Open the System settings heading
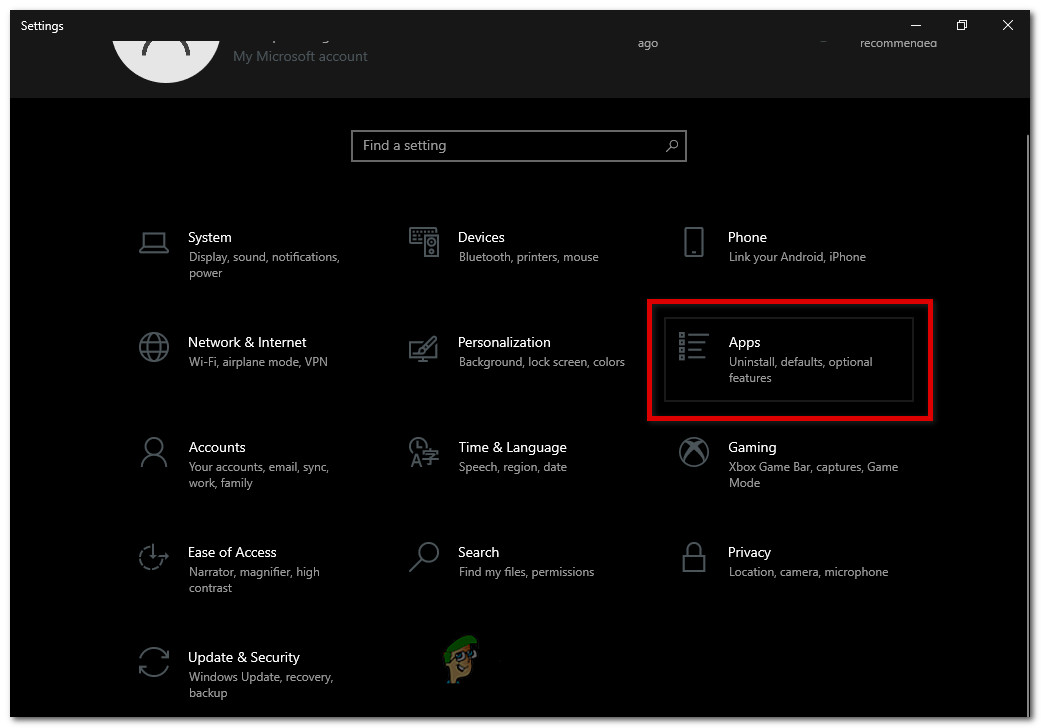This screenshot has height=728, width=1041. point(210,237)
